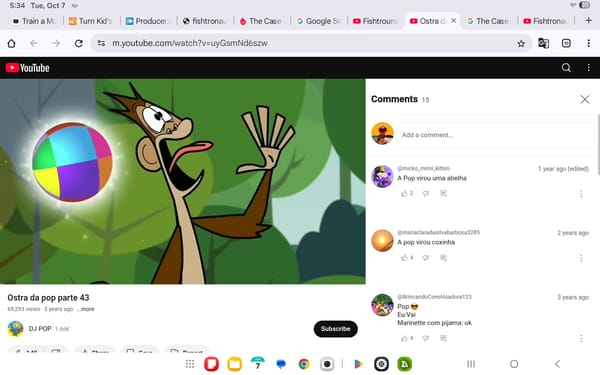Viewport: 600px width, 375px height.
Task: Tap the Android home button
Action: 514,364
